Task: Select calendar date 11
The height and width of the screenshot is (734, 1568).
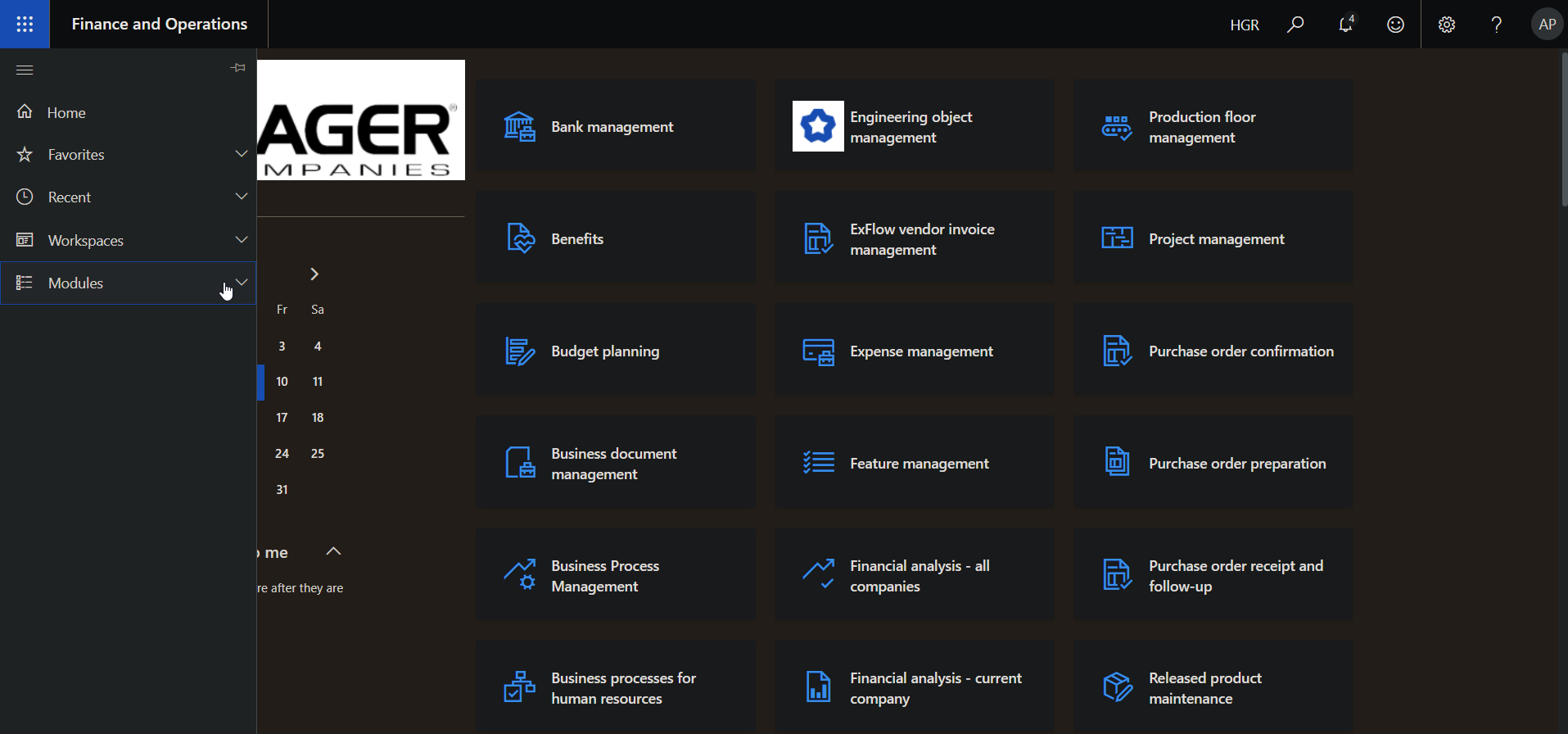Action: tap(318, 381)
